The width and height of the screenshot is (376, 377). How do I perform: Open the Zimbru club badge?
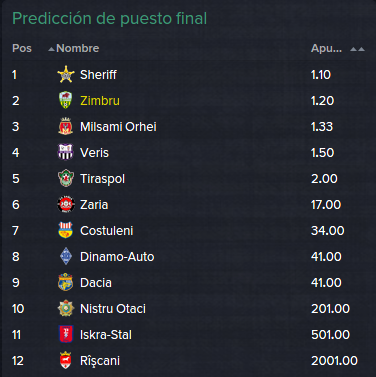point(66,100)
